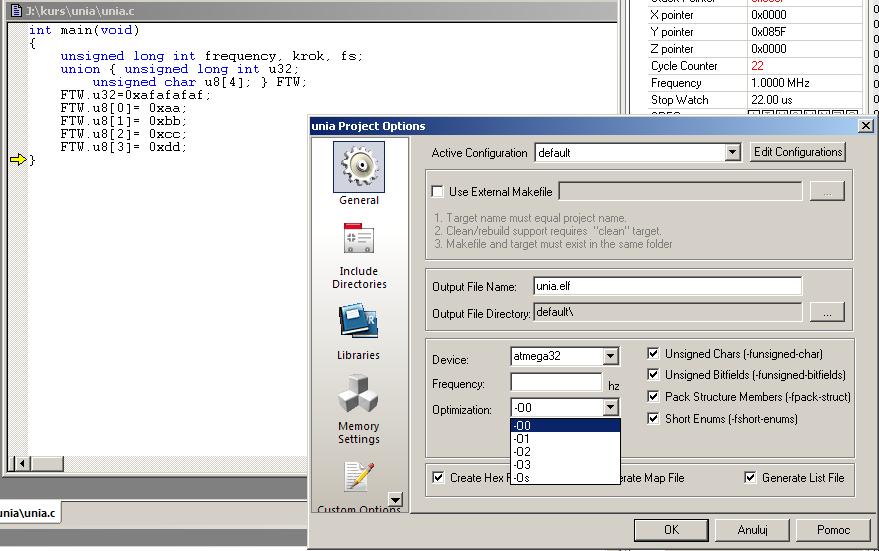Open Memory Settings section
Screen dimensions: 879x551
[358, 395]
